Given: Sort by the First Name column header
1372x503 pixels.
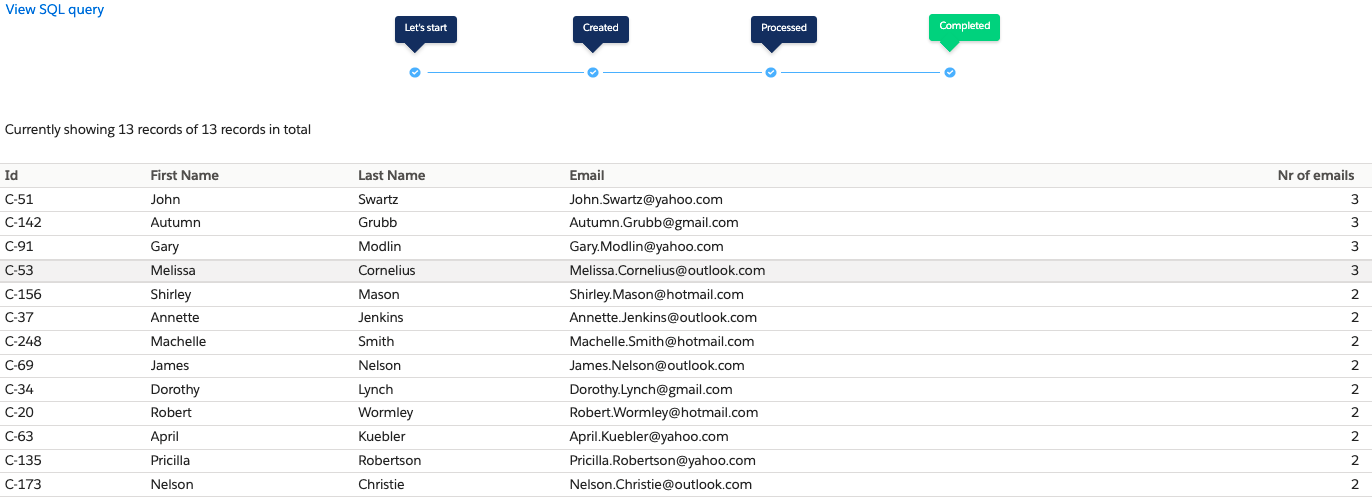Looking at the screenshot, I should tap(184, 176).
